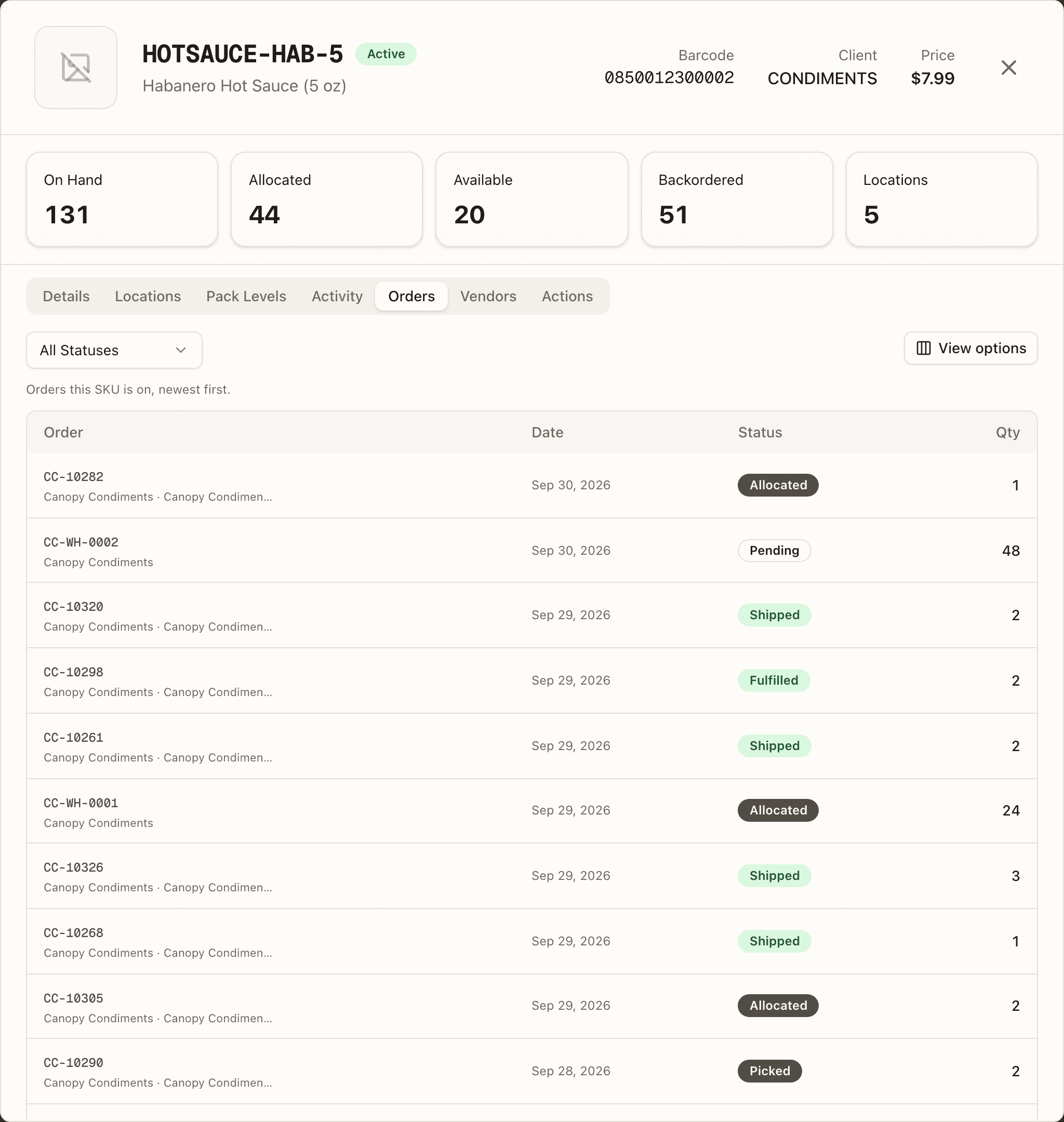Switch to the Locations tab
This screenshot has width=1064, height=1122.
tap(148, 296)
